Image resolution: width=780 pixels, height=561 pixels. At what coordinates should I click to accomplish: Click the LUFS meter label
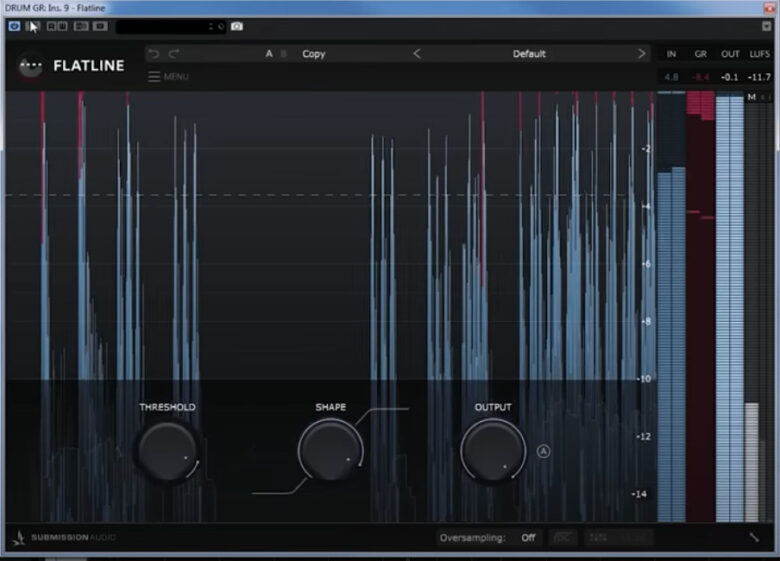tap(759, 54)
